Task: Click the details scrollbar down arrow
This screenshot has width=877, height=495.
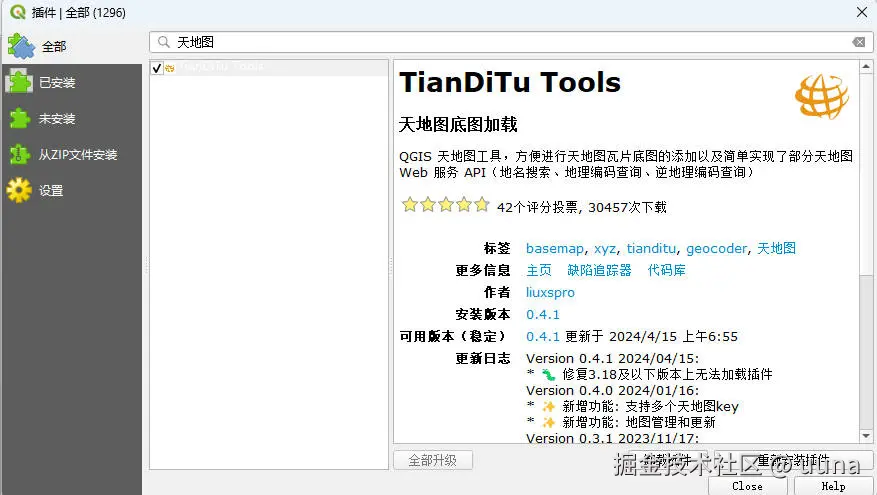Action: tap(866, 436)
